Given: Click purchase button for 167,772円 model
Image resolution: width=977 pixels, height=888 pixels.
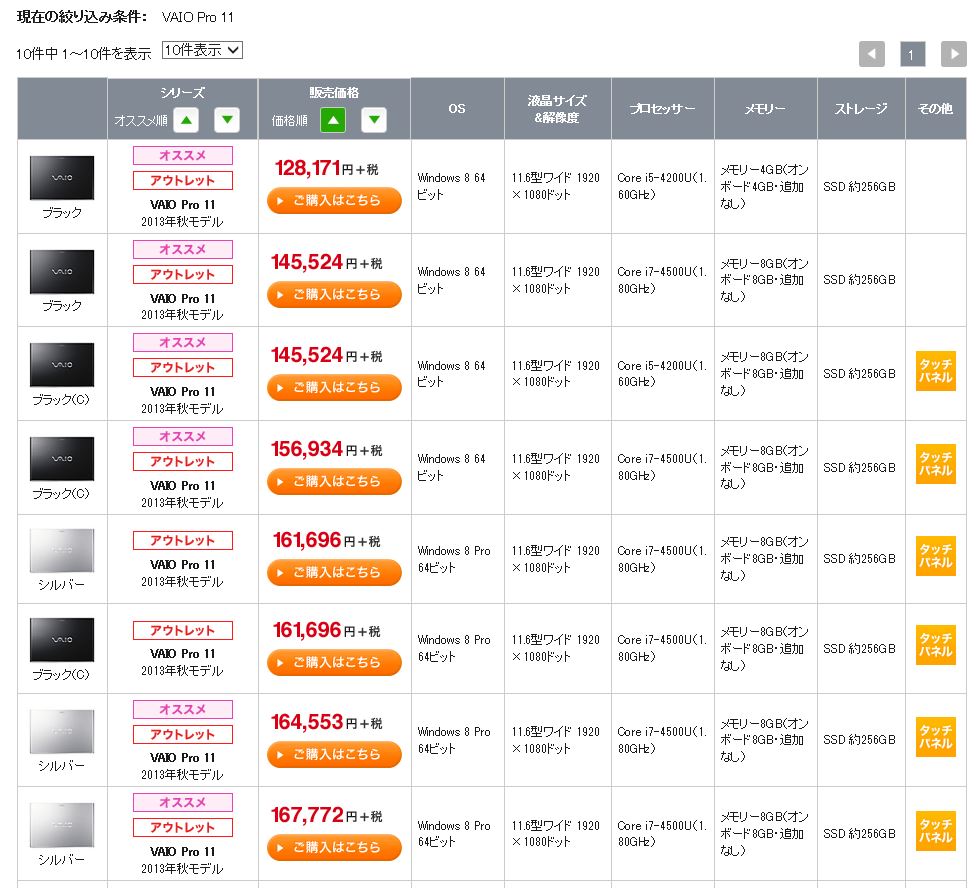Looking at the screenshot, I should 334,847.
